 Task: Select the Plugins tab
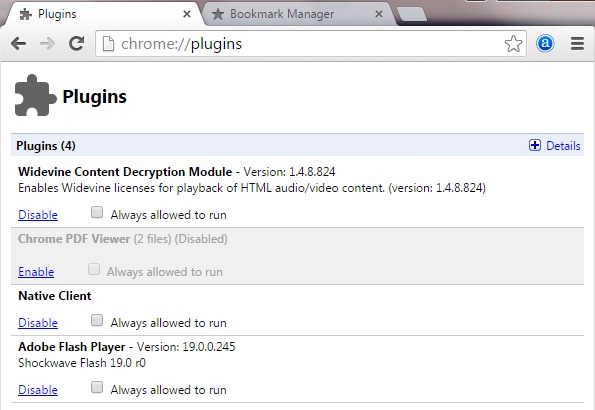pos(104,14)
